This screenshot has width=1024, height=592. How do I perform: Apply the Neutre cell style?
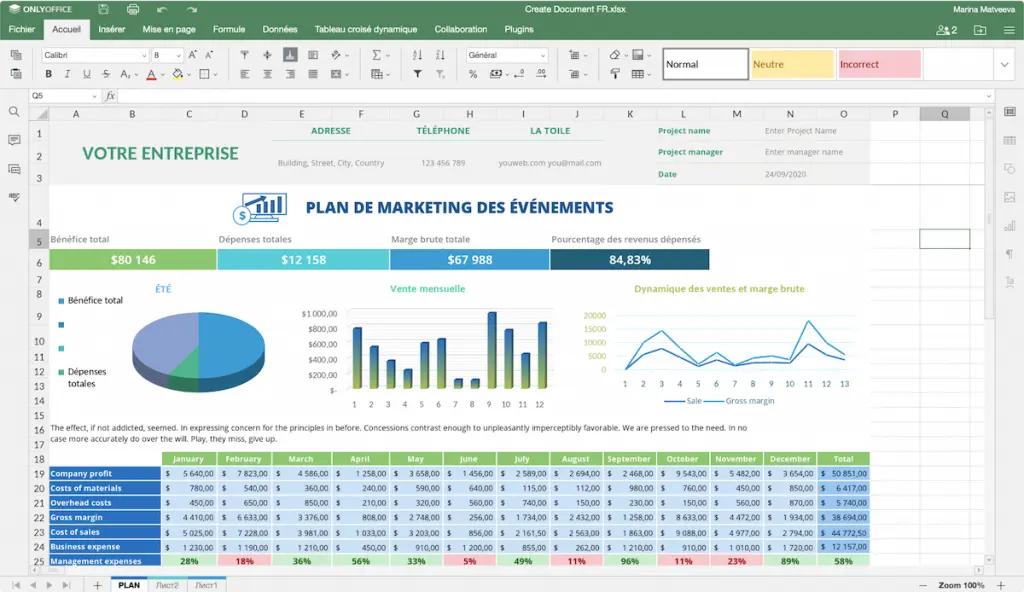(792, 64)
